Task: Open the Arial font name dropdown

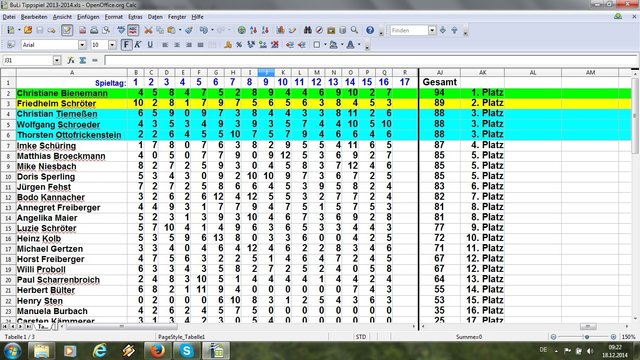Action: pyautogui.click(x=82, y=45)
